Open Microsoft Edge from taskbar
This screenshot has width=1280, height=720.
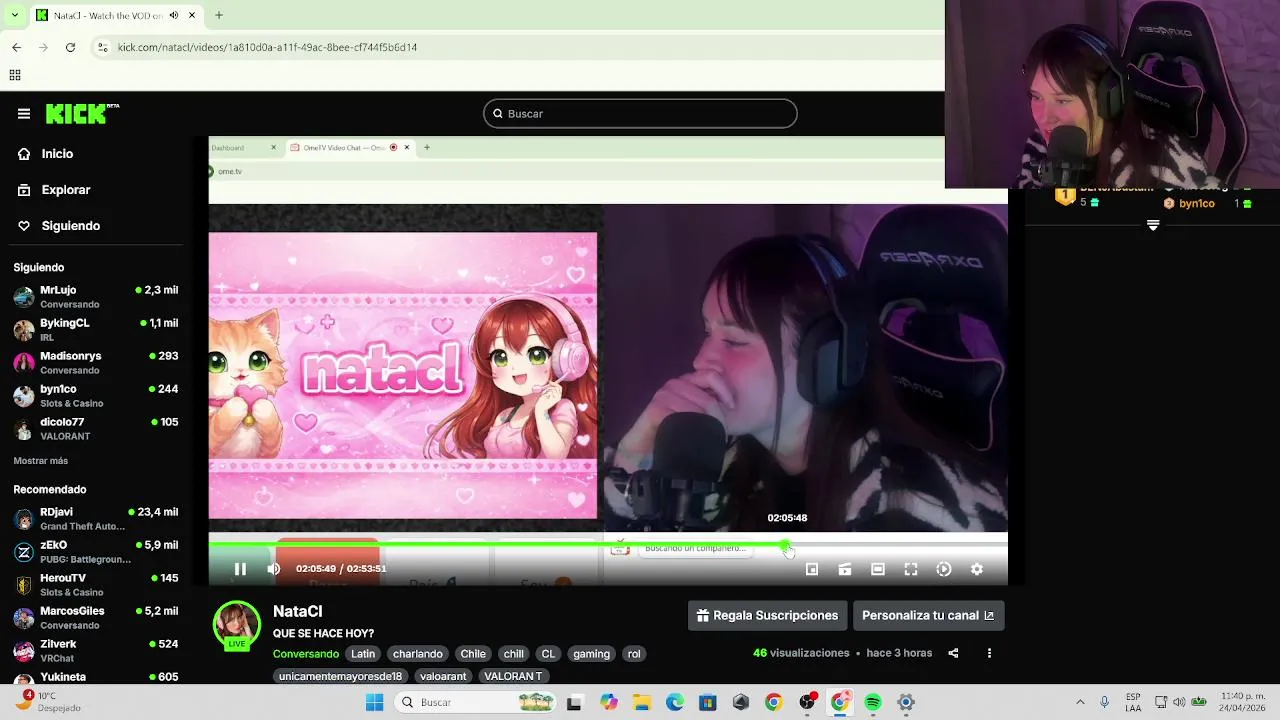(675, 702)
